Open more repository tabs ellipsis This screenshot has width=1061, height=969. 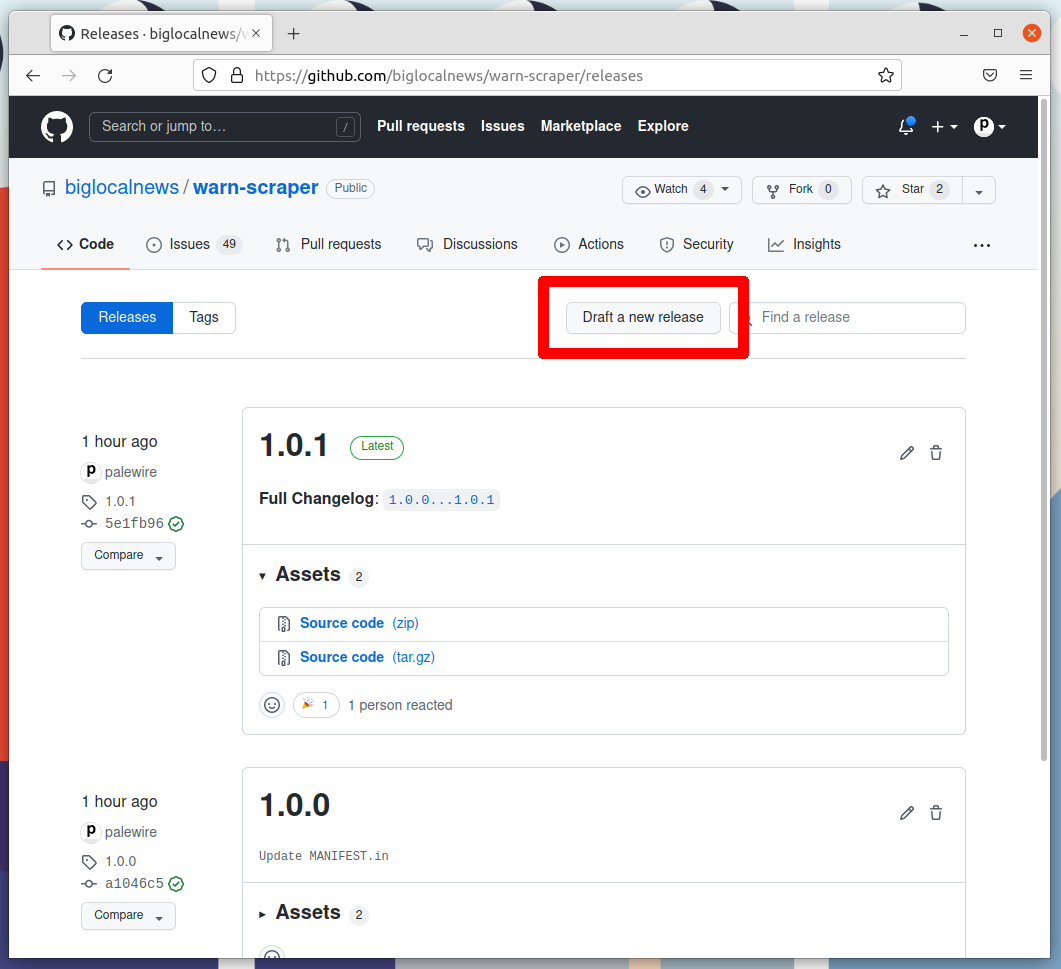pyautogui.click(x=982, y=245)
